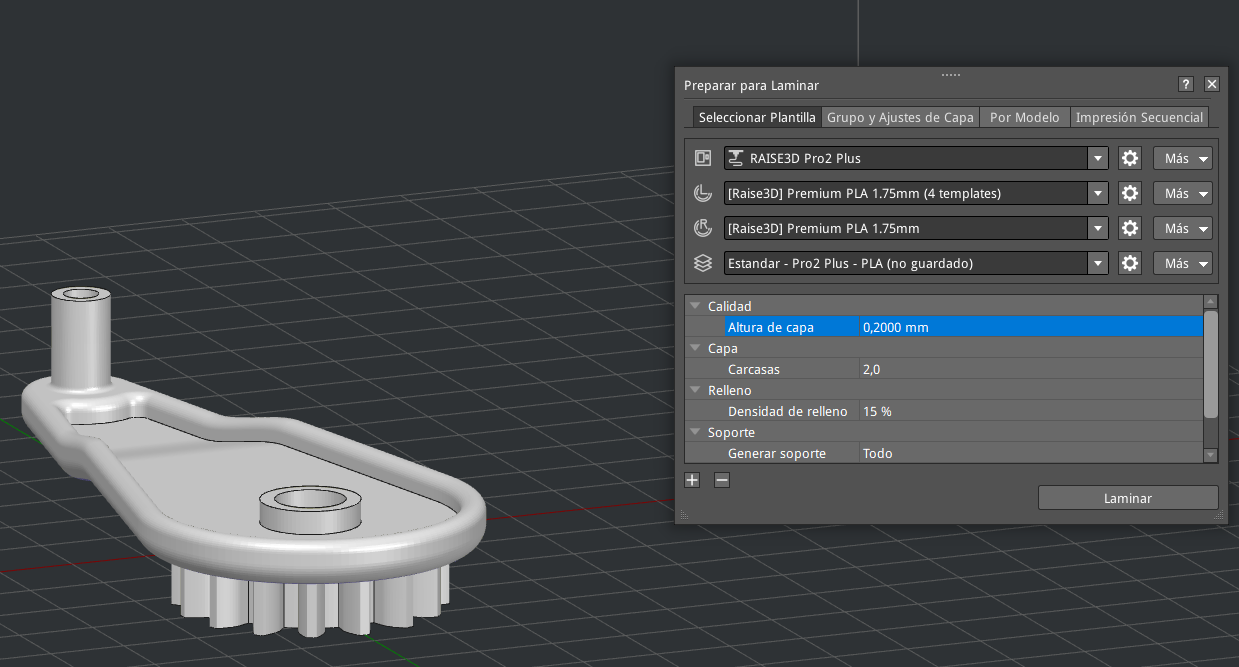Open help with the question mark icon
The width and height of the screenshot is (1239, 667).
click(1186, 85)
